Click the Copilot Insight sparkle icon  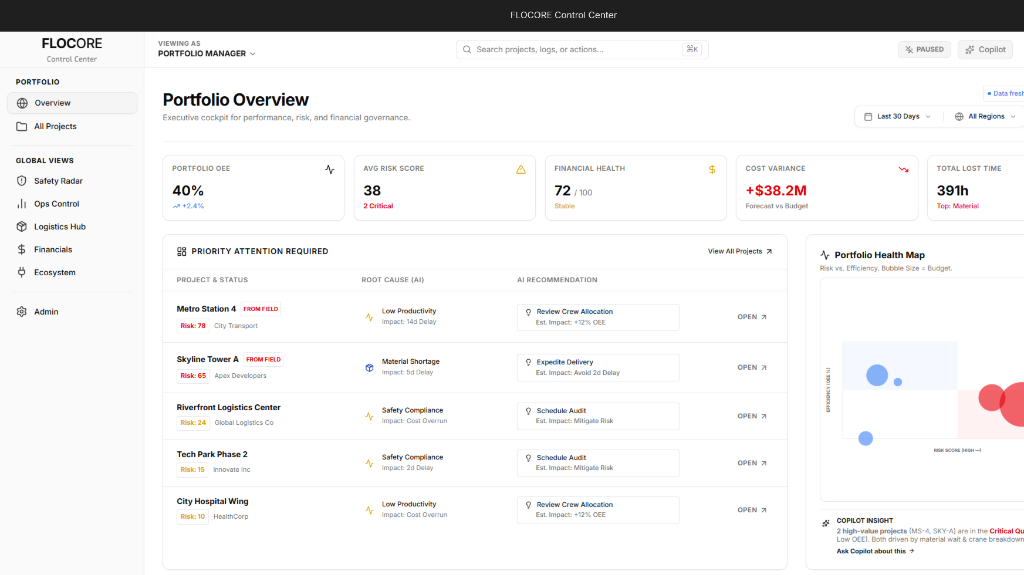click(x=826, y=523)
